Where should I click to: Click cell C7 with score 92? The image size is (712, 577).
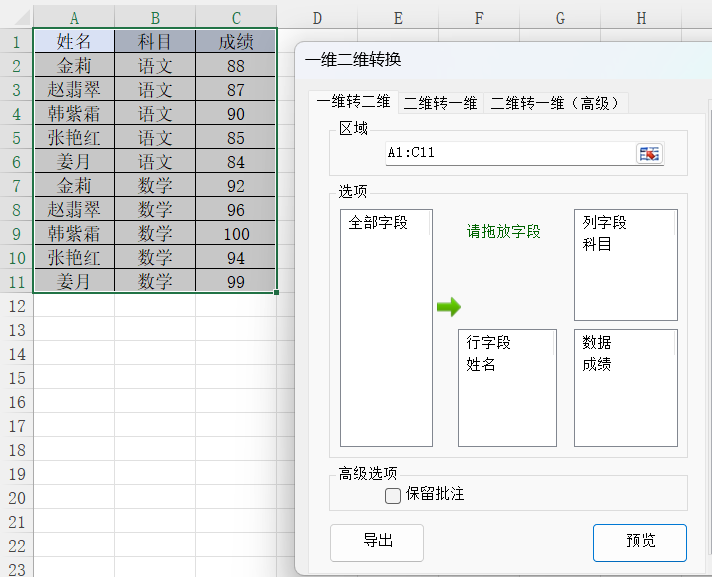tap(236, 186)
